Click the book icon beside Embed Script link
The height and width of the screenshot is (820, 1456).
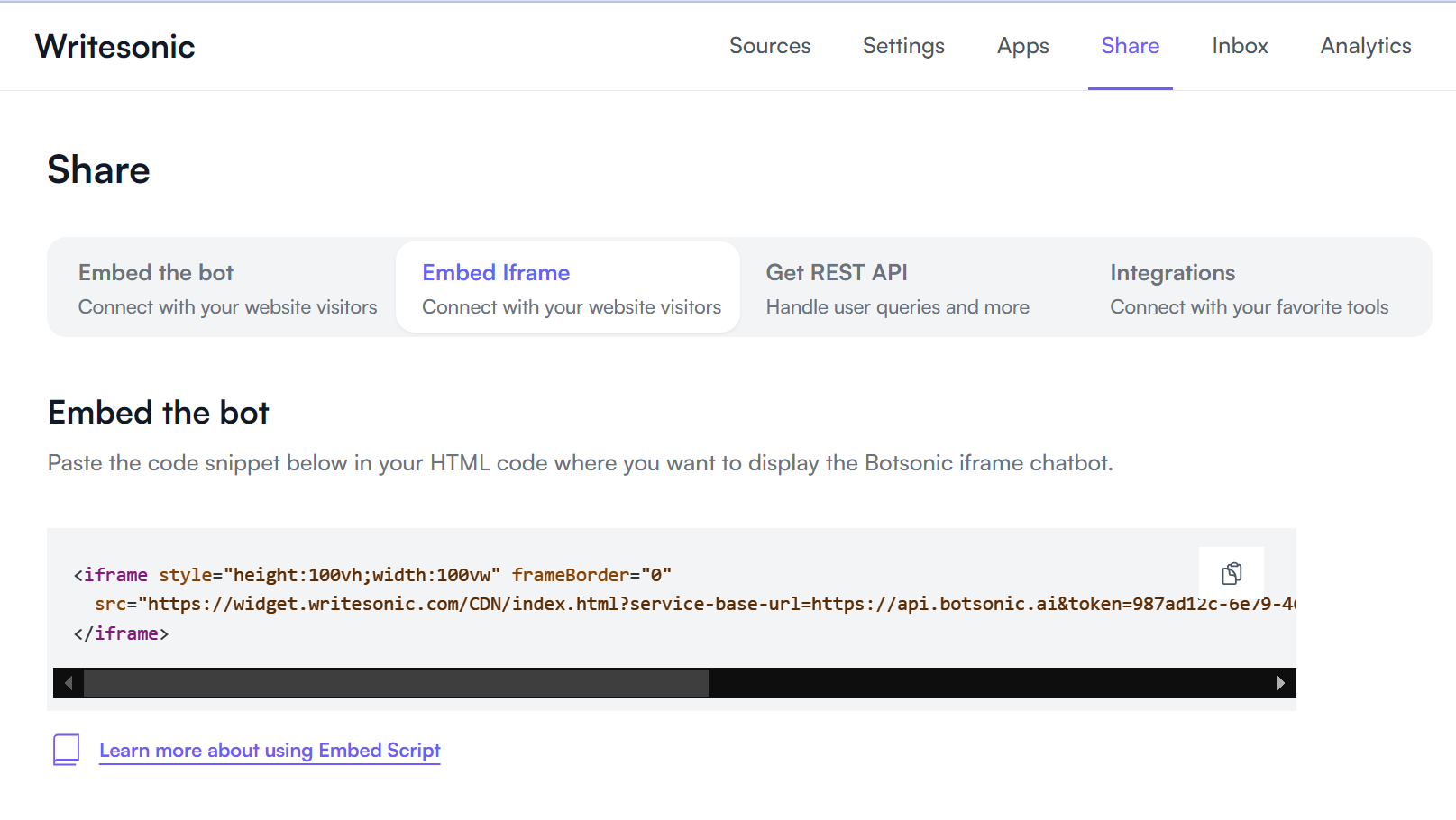65,750
